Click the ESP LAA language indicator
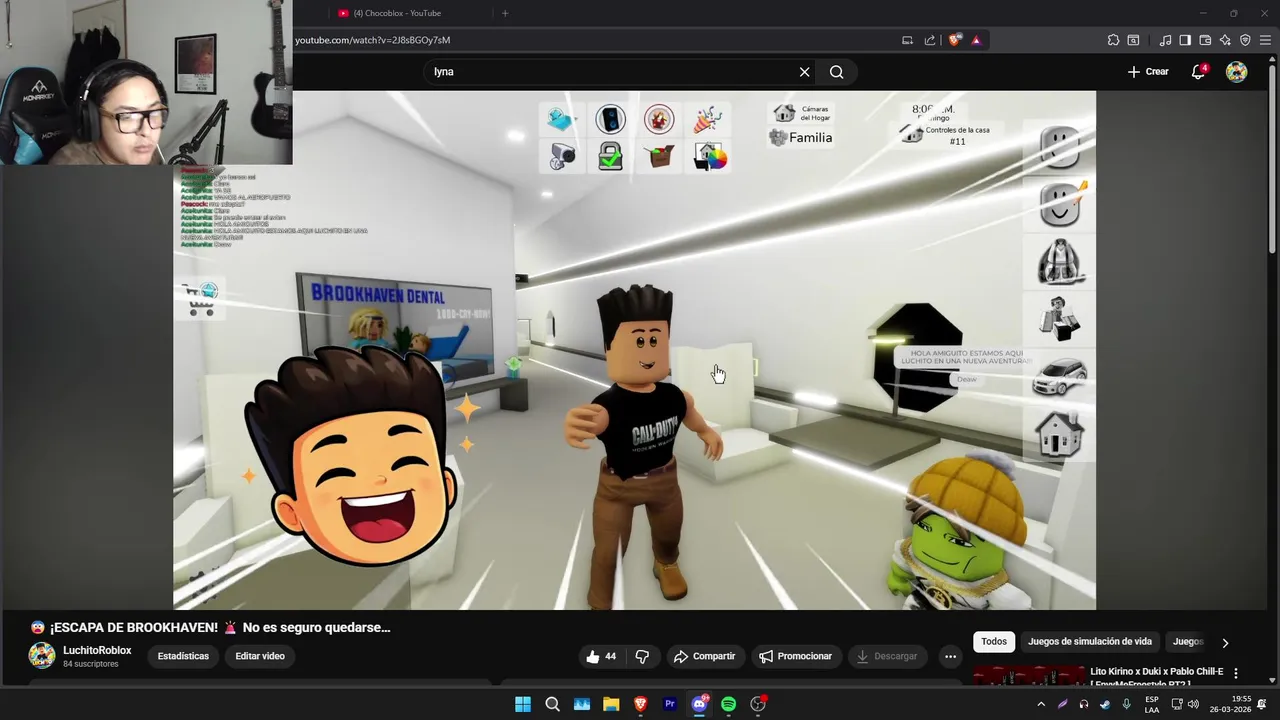The height and width of the screenshot is (720, 1280). 1152,704
